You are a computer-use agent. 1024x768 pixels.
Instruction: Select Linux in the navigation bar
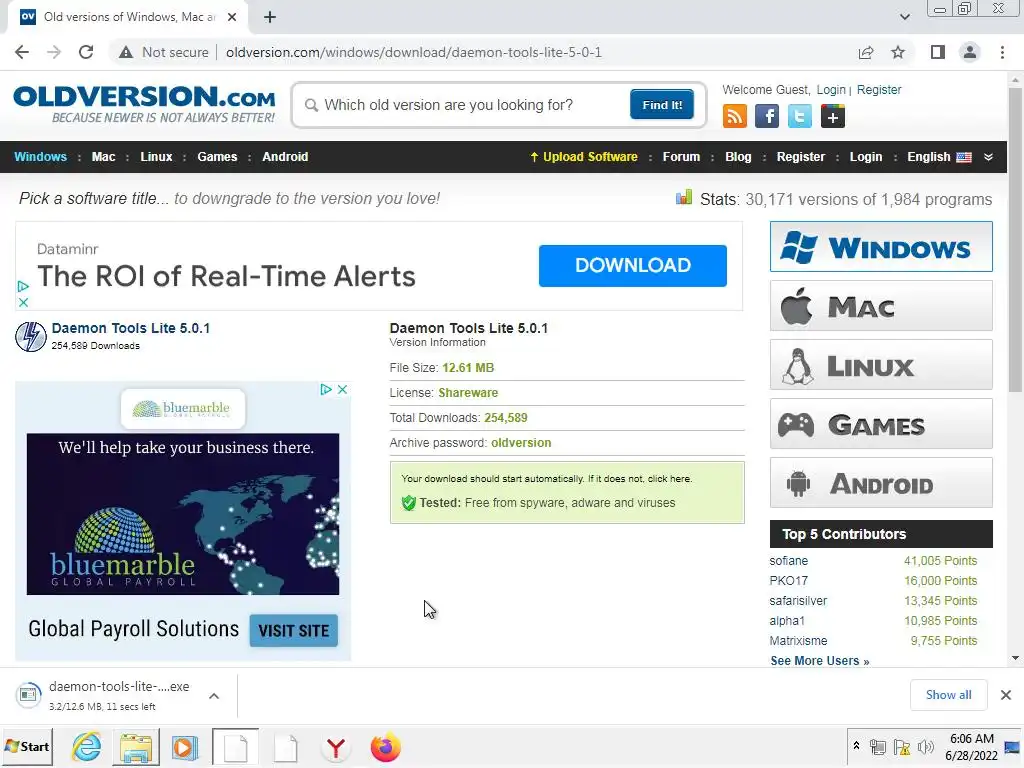click(x=156, y=157)
